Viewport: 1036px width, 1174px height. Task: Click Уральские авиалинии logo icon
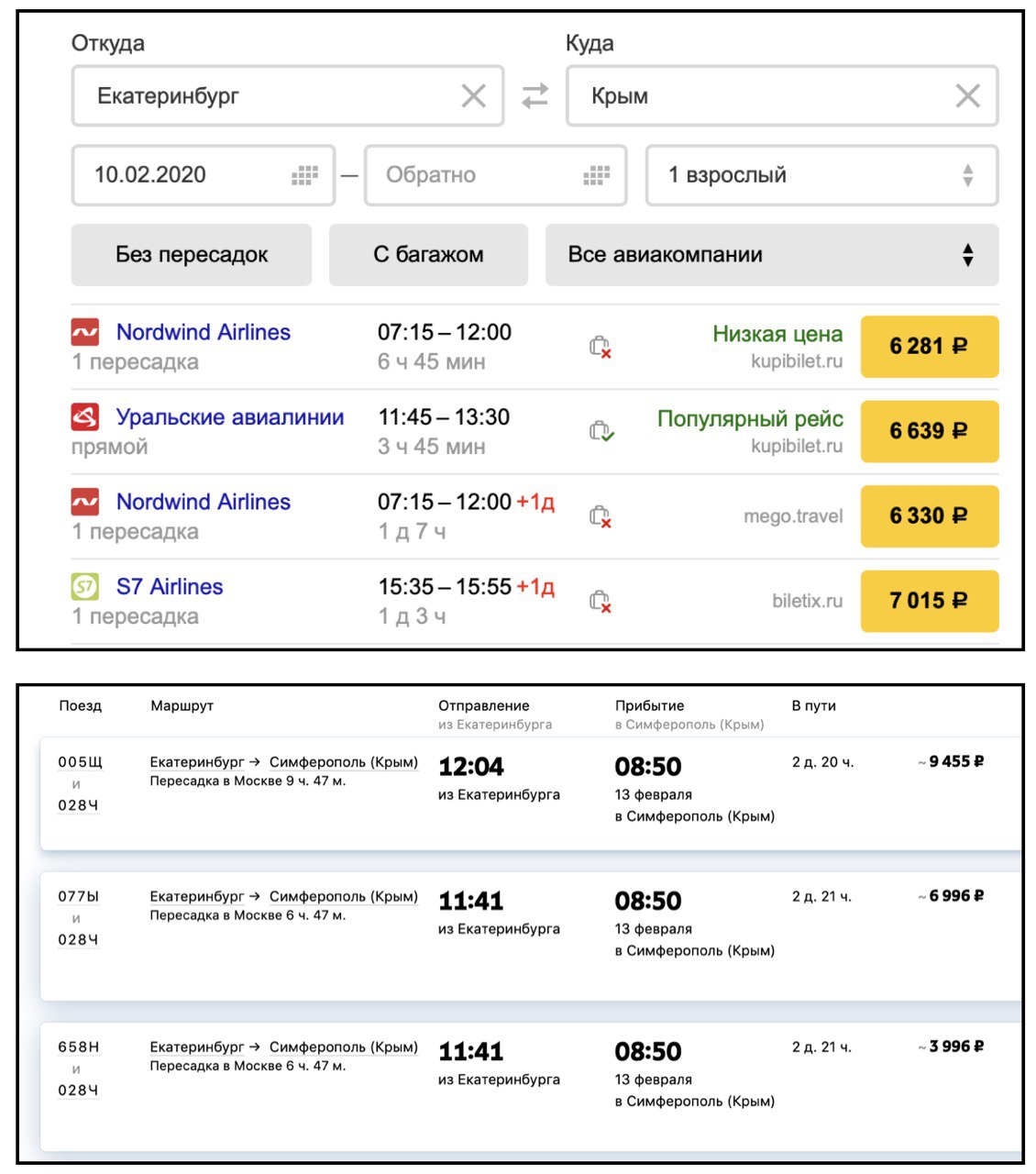[85, 417]
